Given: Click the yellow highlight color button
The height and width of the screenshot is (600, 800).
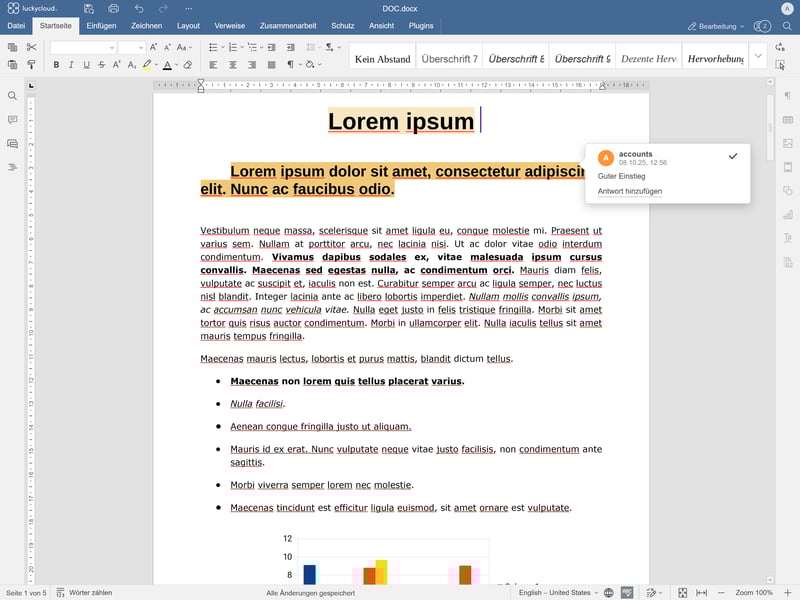Looking at the screenshot, I should (147, 65).
